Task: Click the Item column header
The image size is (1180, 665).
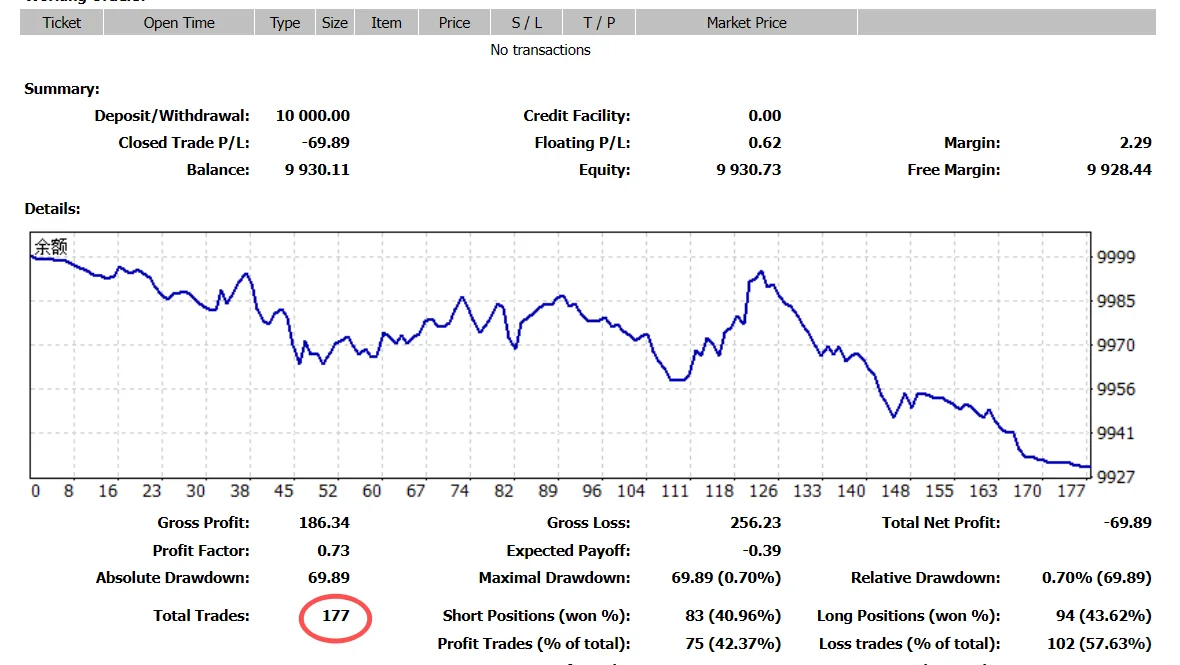Action: tap(386, 23)
